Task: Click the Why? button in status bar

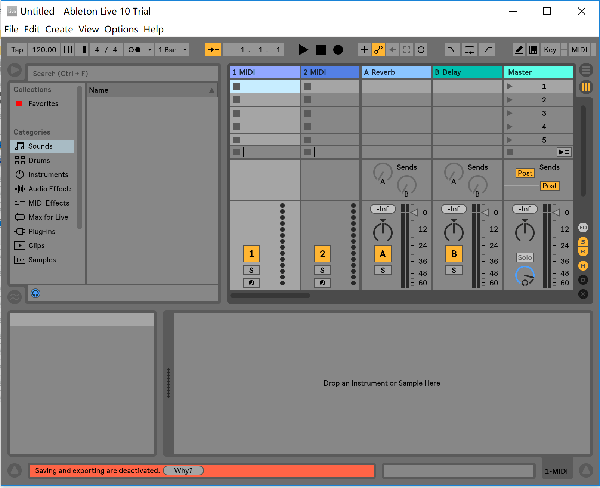Action: coord(183,470)
